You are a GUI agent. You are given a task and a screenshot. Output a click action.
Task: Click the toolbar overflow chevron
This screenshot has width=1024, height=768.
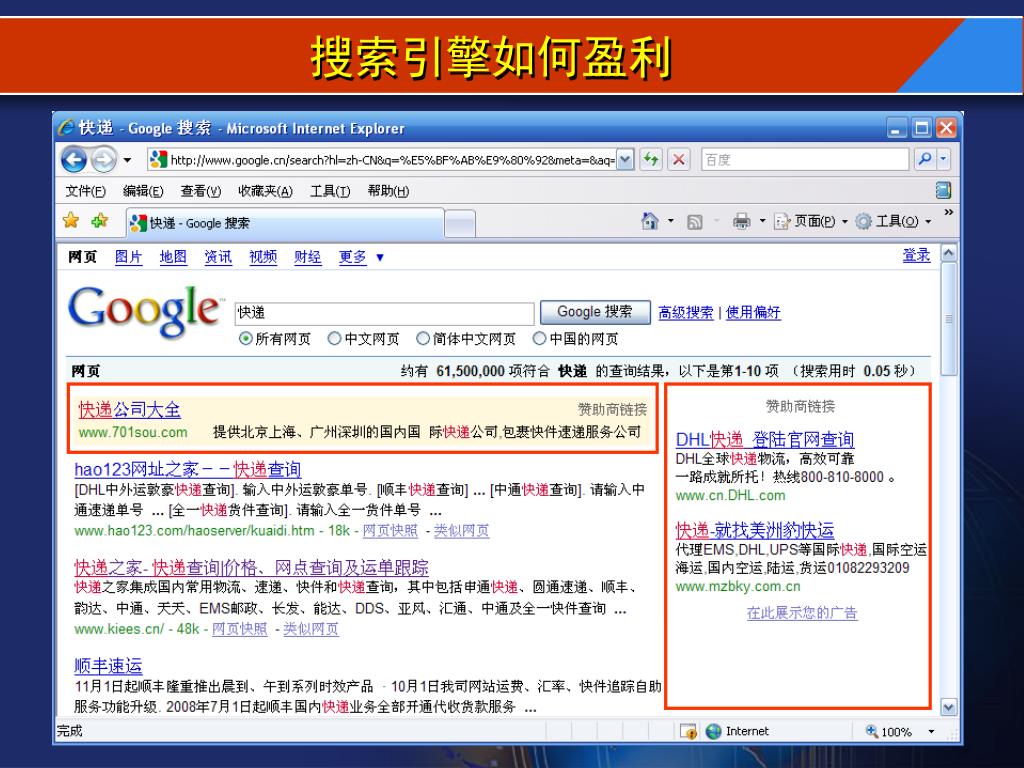[948, 213]
